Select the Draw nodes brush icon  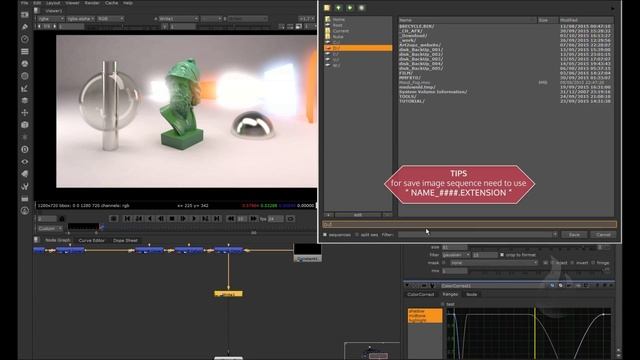coord(24,27)
